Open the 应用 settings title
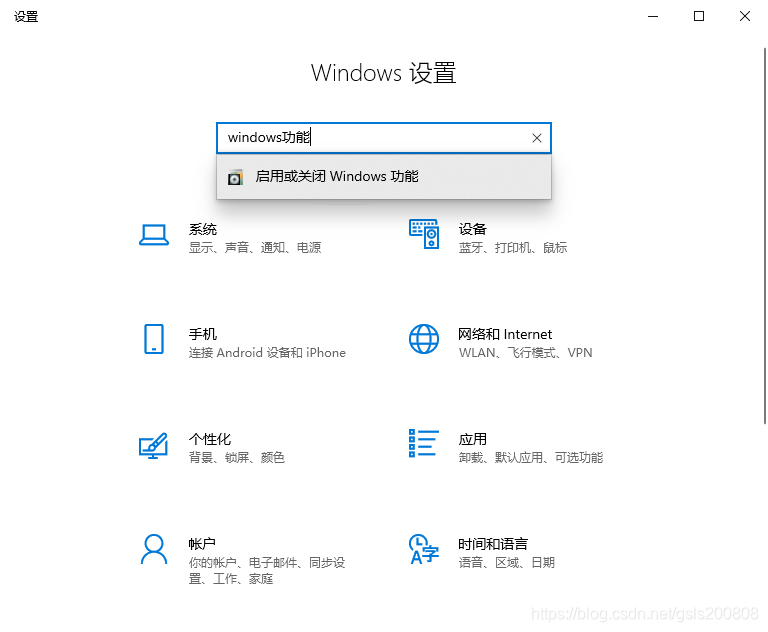This screenshot has height=632, width=768. coord(473,439)
